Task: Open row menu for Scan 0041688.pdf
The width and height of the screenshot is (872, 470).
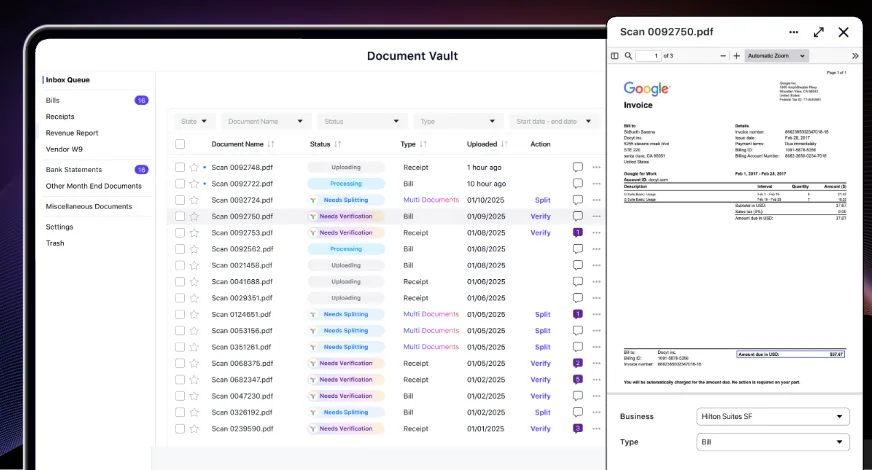Action: tap(597, 281)
